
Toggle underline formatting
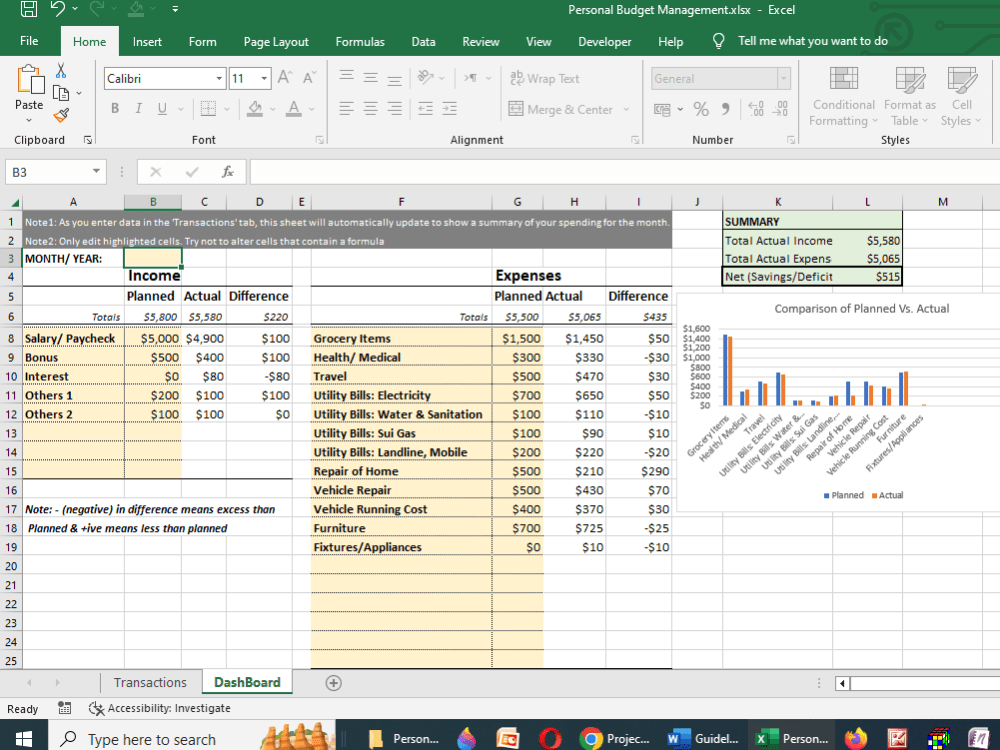click(x=160, y=109)
